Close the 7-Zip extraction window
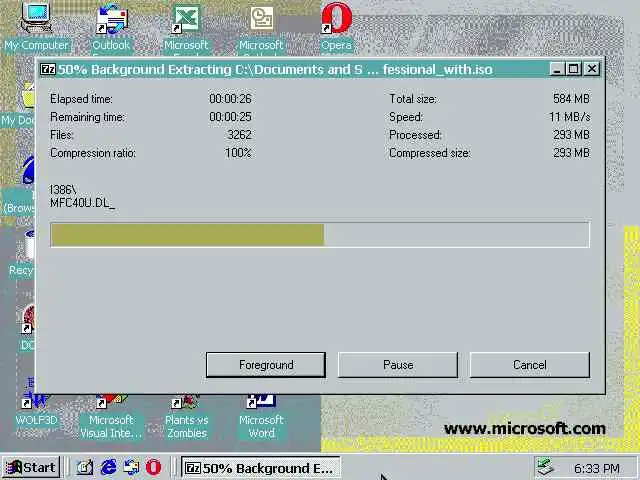This screenshot has width=640, height=480. pyautogui.click(x=592, y=69)
